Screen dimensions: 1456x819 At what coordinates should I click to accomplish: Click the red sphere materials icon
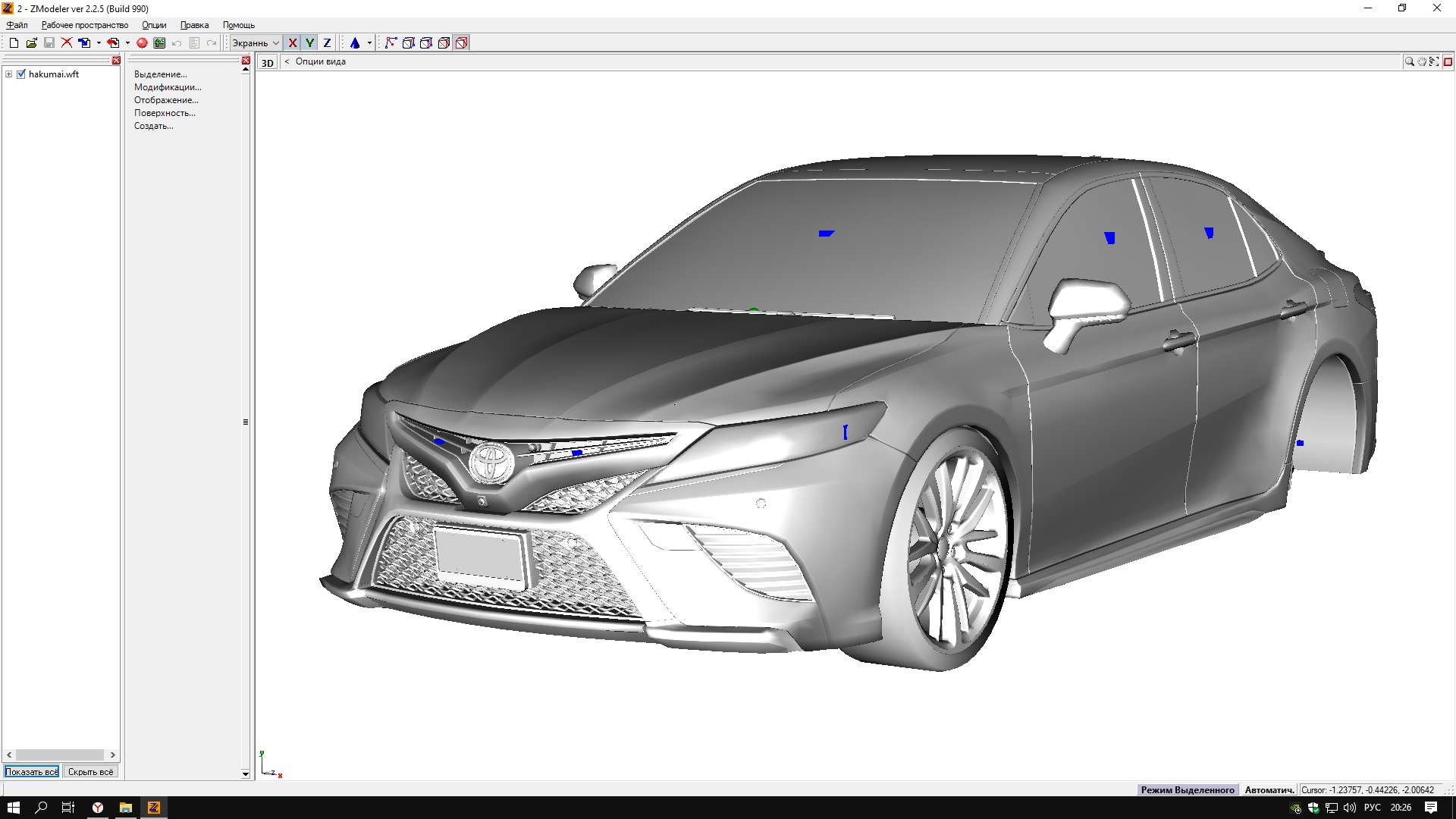coord(142,43)
